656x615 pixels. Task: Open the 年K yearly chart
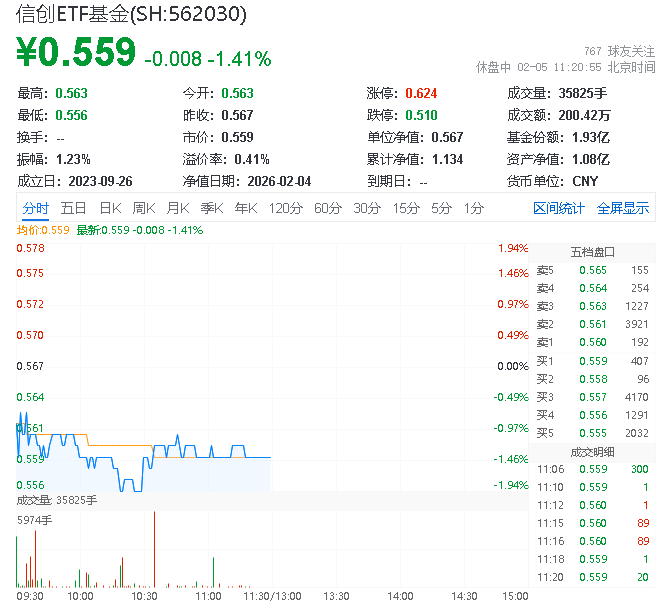(x=245, y=208)
